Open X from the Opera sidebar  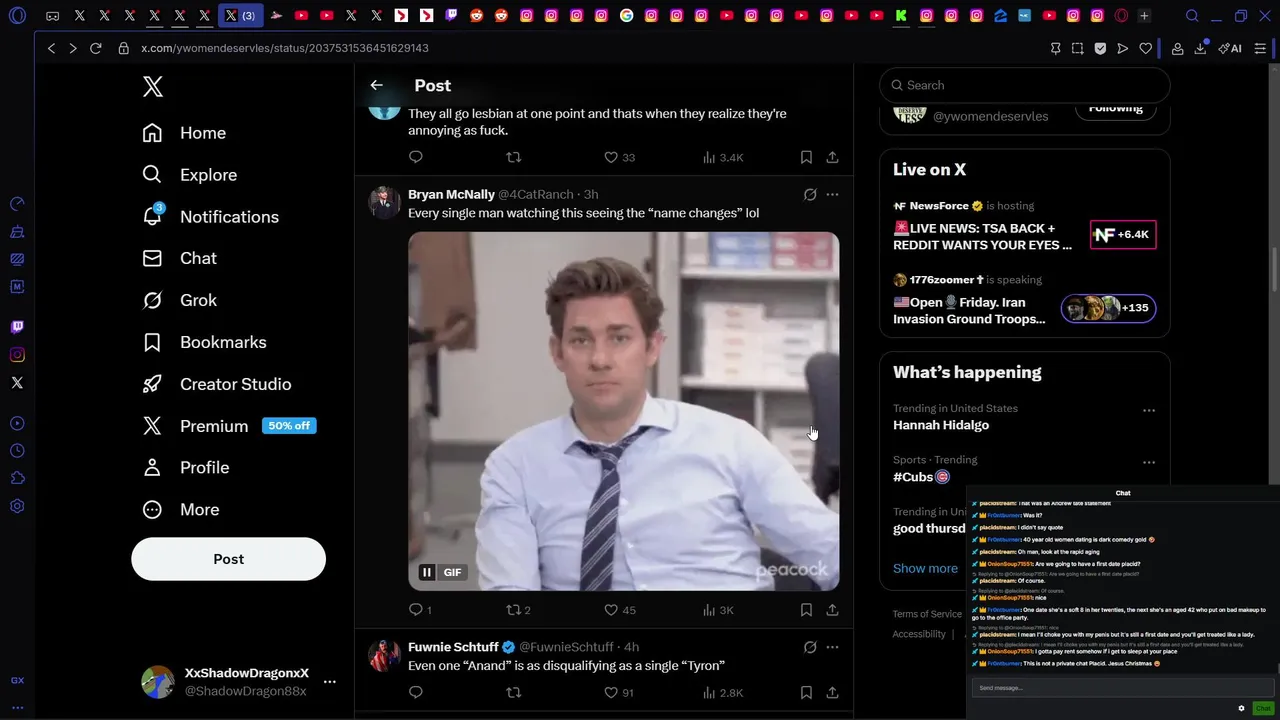click(17, 383)
